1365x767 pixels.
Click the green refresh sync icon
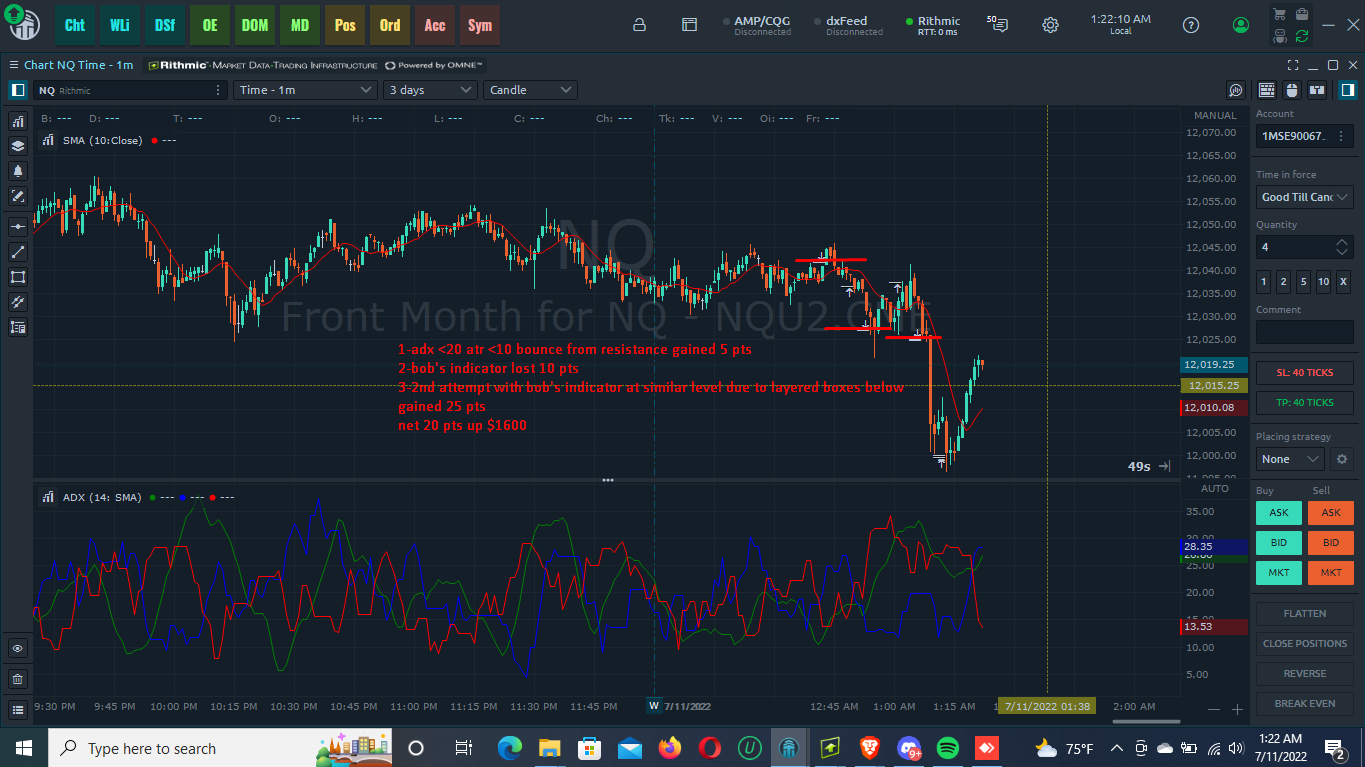tap(1301, 36)
